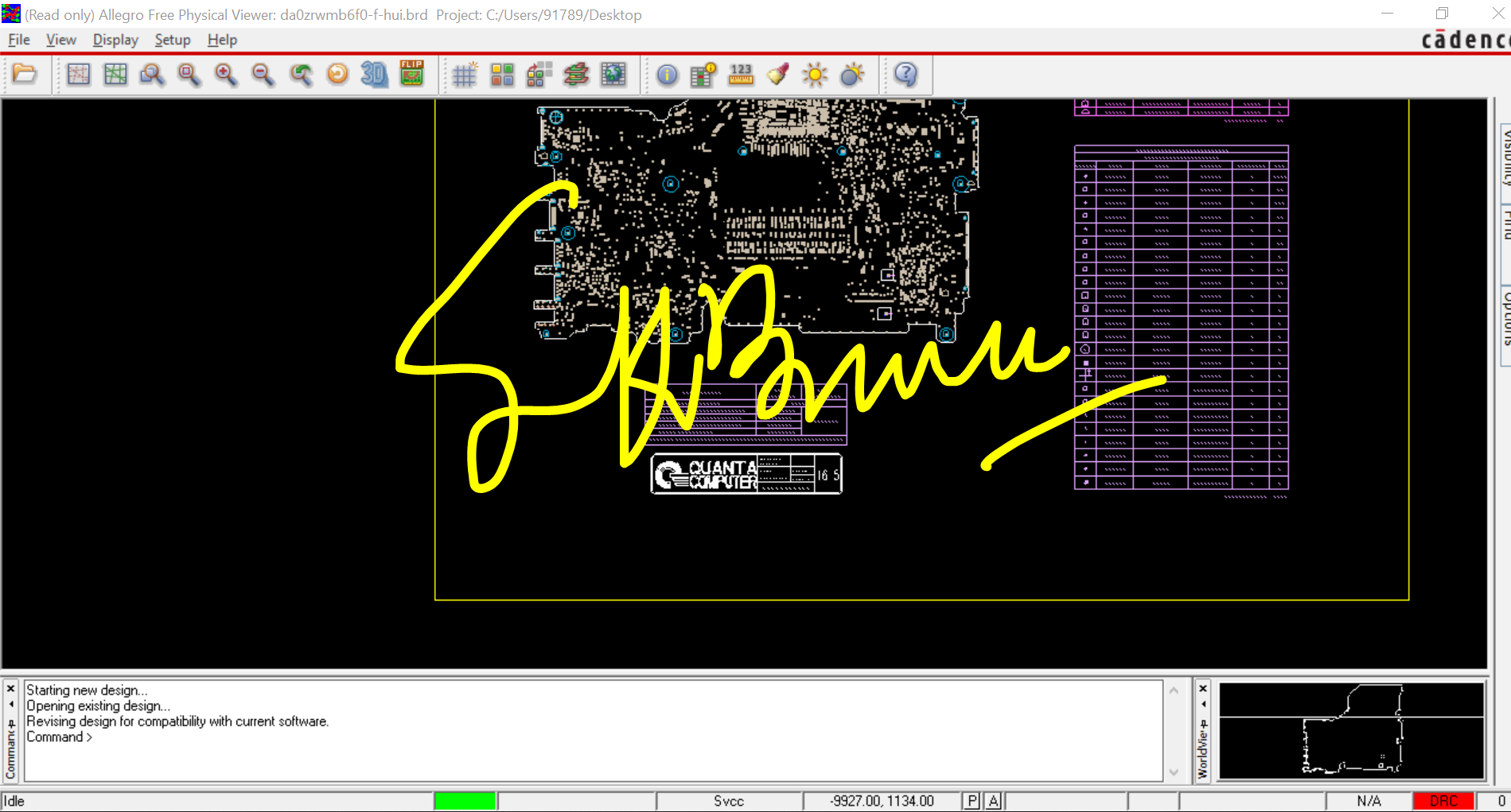Image resolution: width=1511 pixels, height=812 pixels.
Task: Click the Unrats All toolbar icon
Action: (x=79, y=75)
